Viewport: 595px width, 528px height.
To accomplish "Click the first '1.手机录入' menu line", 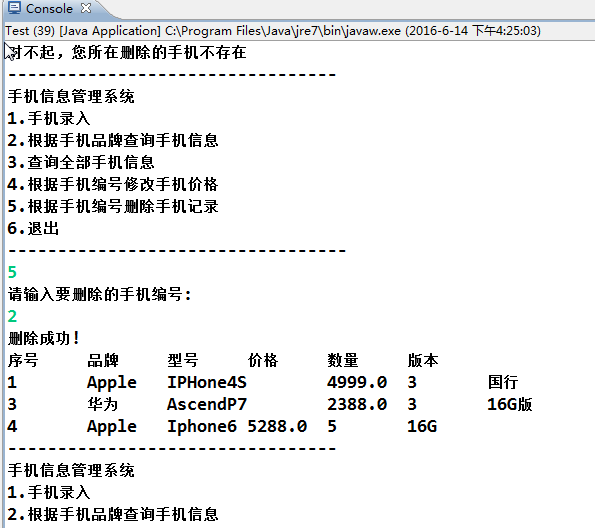I will [x=49, y=118].
